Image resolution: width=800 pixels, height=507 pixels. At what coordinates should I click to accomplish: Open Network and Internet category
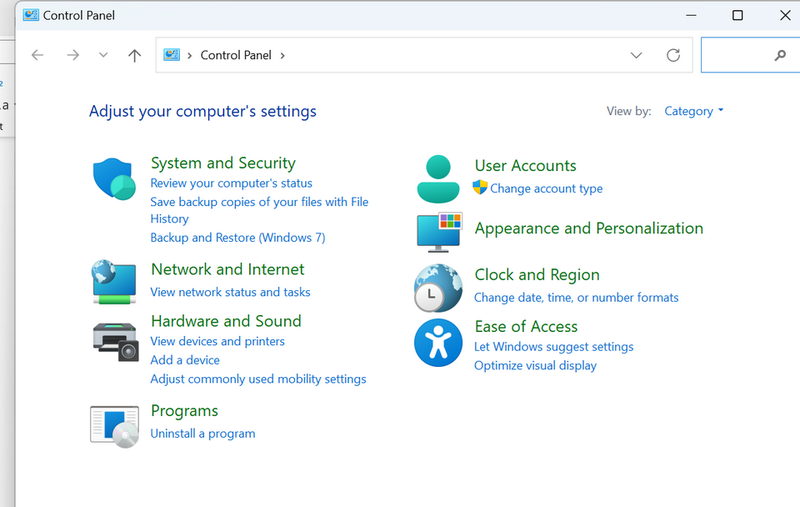tap(228, 269)
